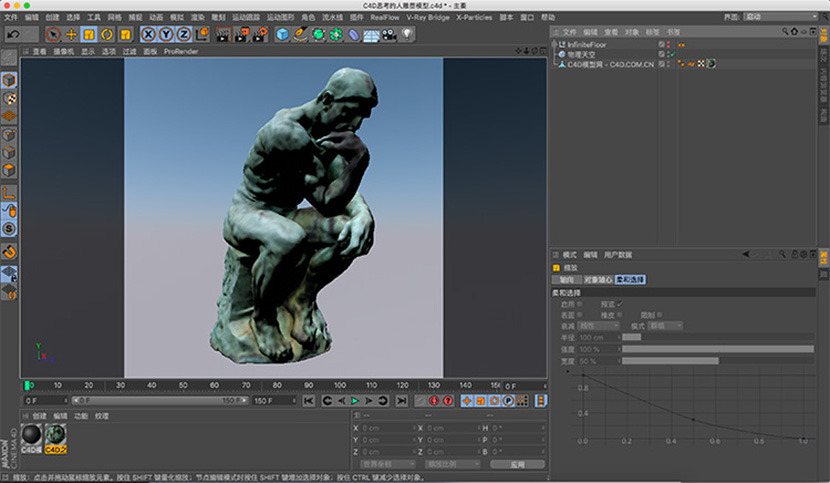Click the width 50 % slider
Screen dimensions: 830x483
718,361
